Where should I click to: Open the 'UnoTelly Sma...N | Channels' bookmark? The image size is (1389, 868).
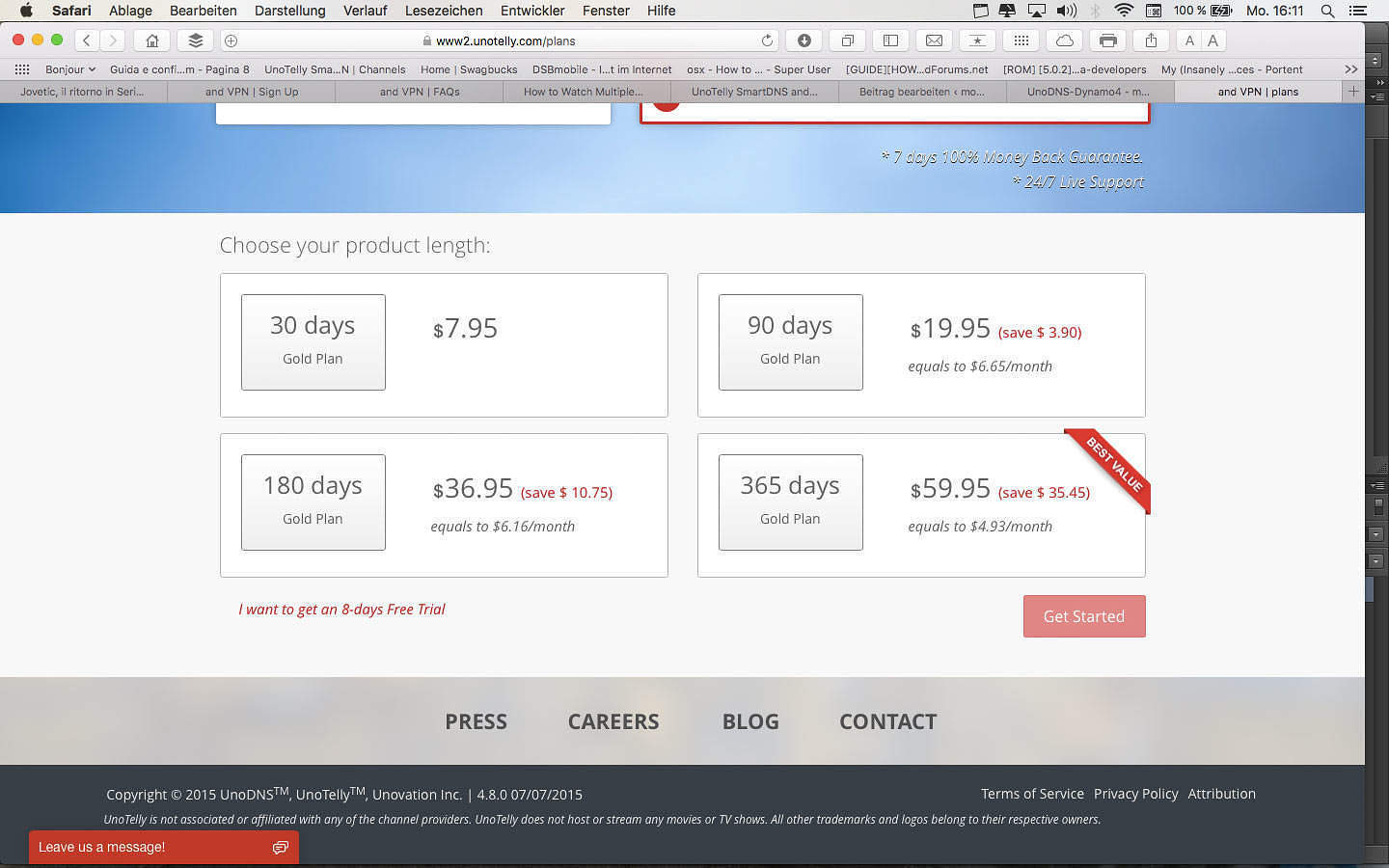coord(335,69)
